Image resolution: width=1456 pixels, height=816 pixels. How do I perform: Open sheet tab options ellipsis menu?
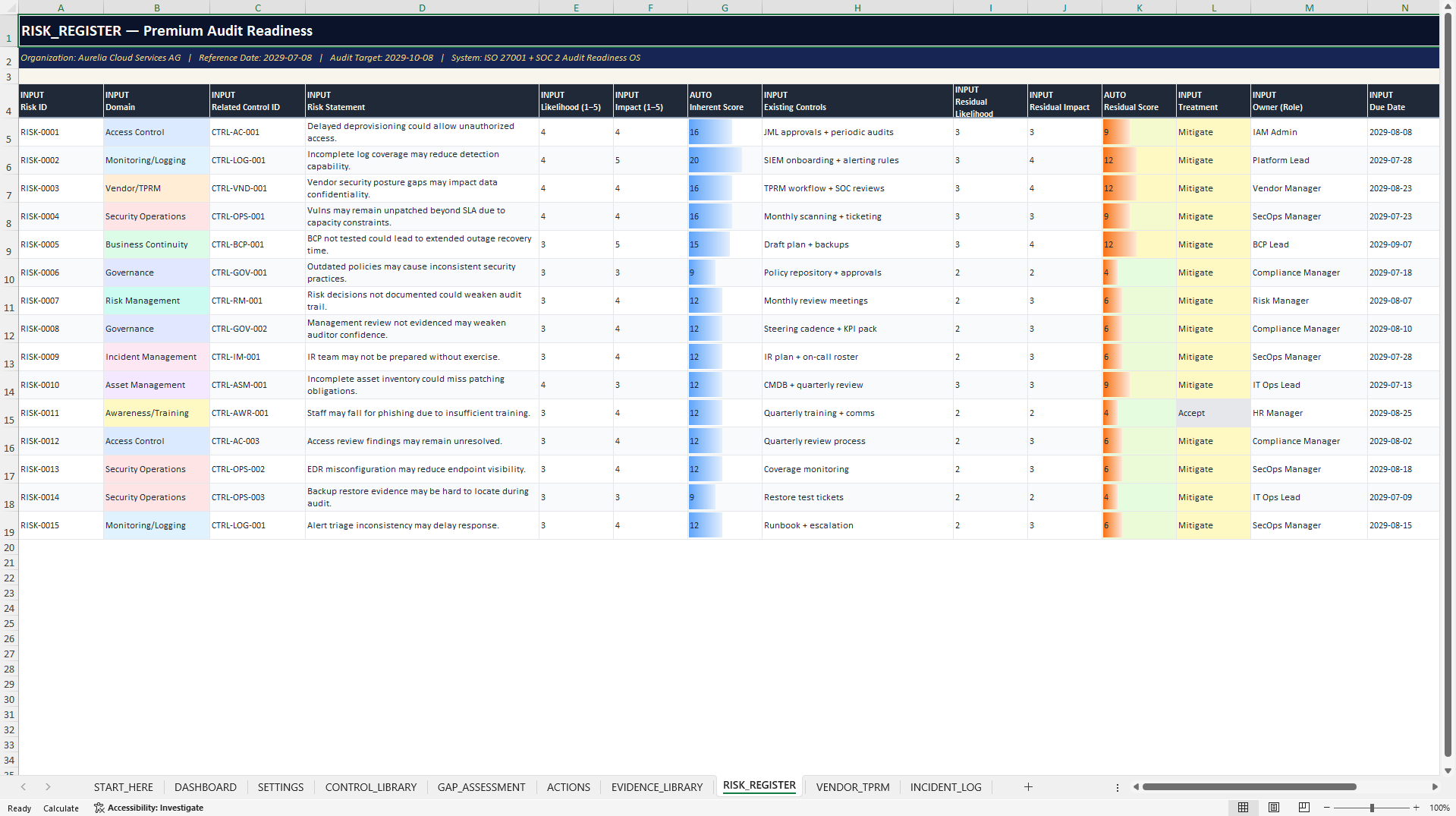click(1118, 787)
